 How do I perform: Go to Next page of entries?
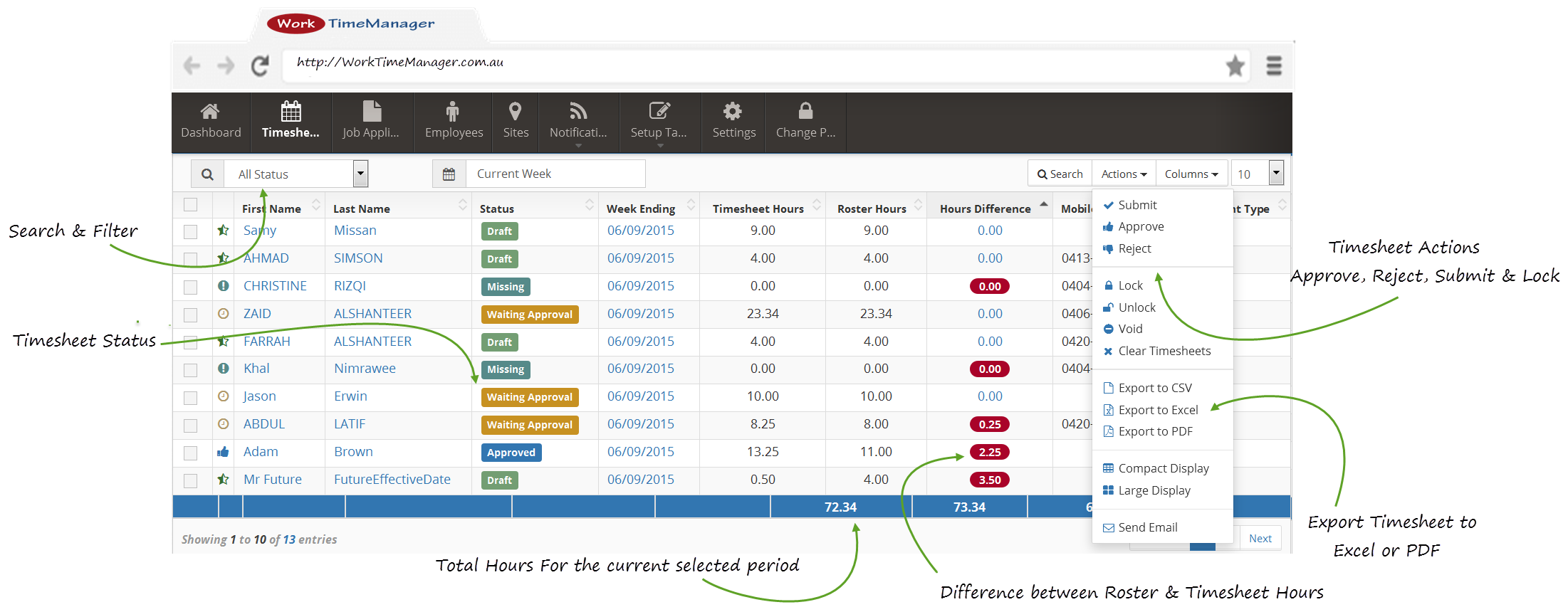click(x=1260, y=539)
